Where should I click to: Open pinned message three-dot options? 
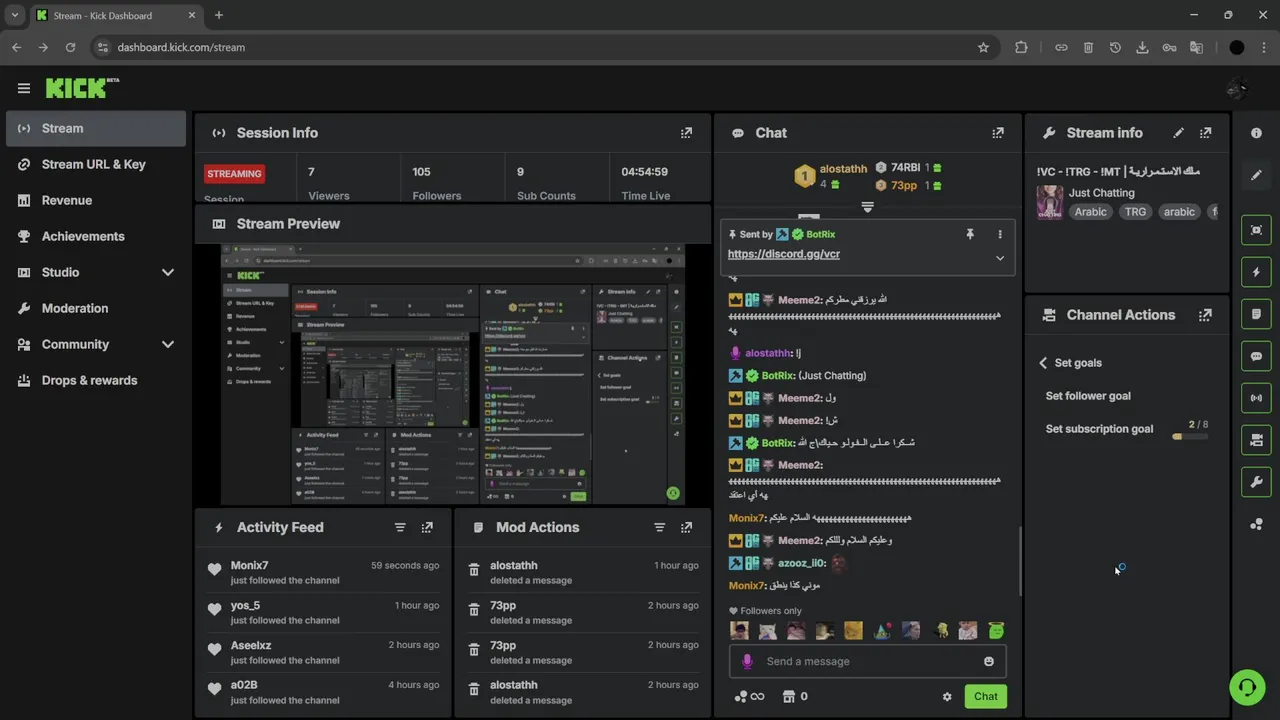pos(999,234)
